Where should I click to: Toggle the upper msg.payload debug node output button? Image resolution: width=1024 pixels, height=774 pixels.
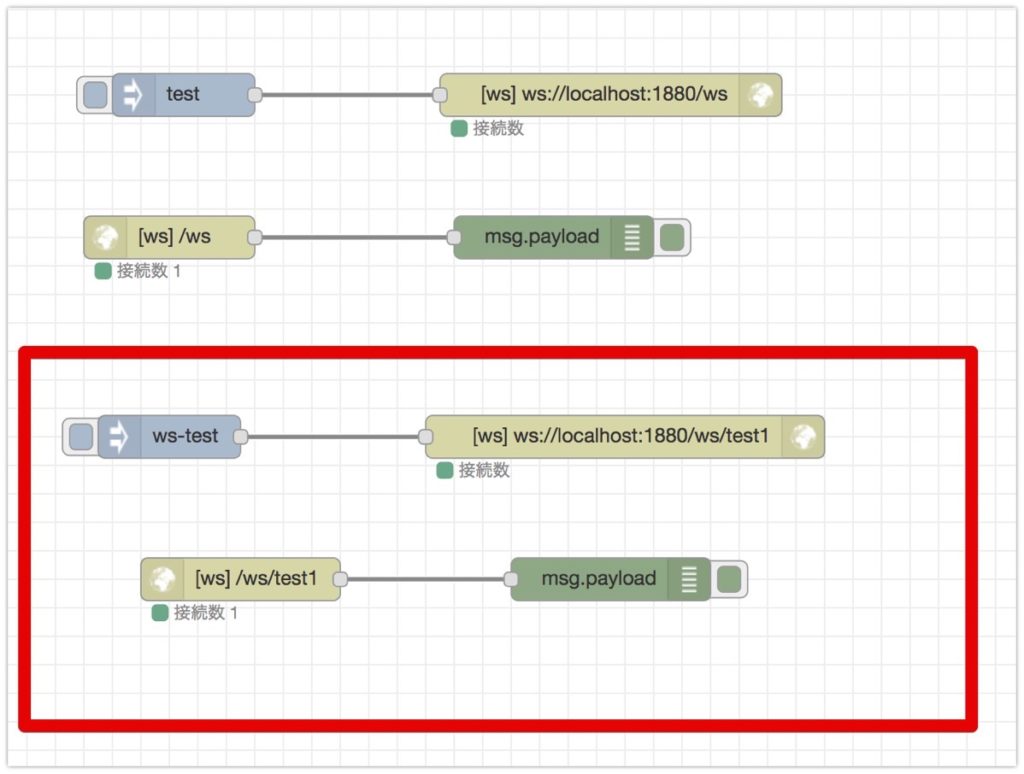(x=673, y=238)
